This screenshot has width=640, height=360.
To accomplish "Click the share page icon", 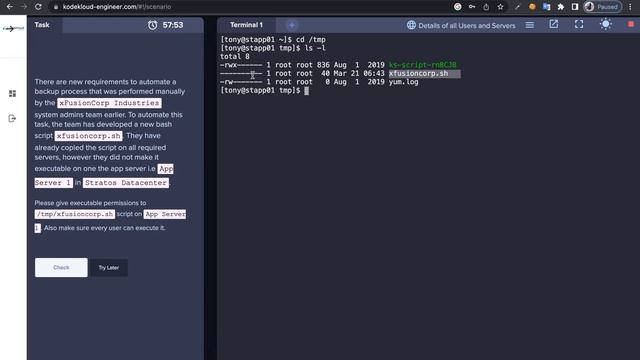I will [486, 7].
